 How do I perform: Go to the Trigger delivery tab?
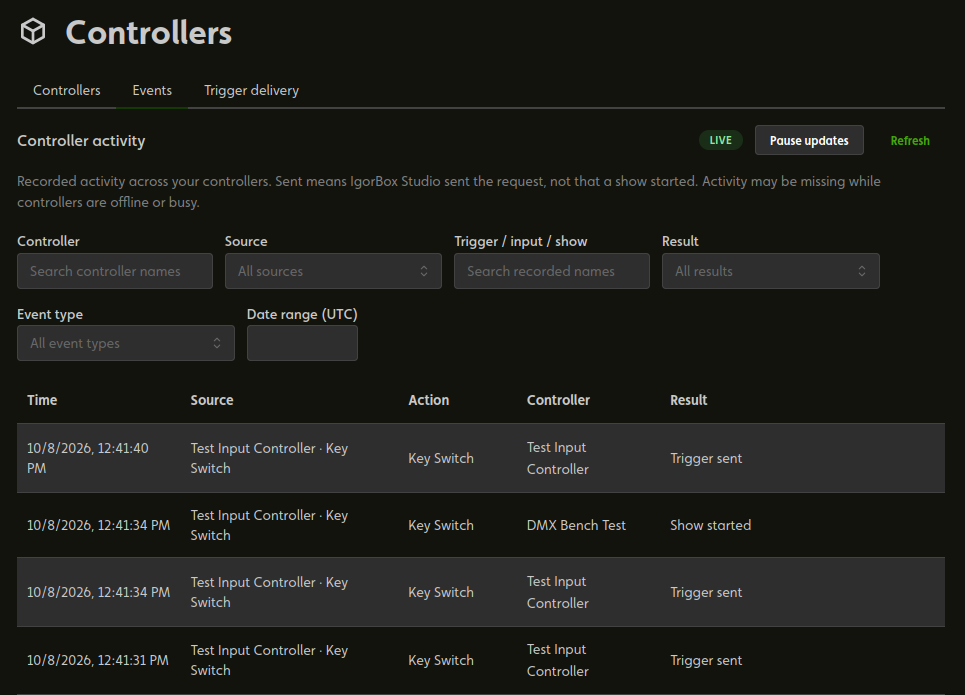point(251,90)
